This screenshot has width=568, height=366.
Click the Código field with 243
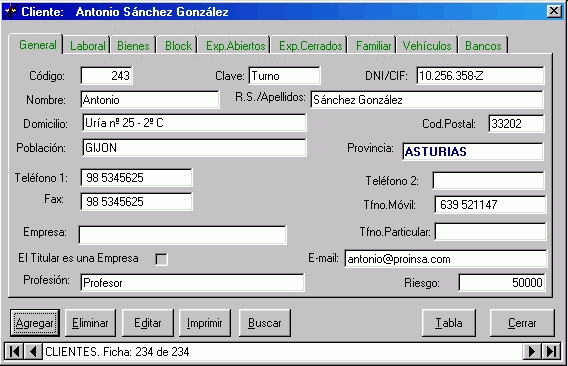point(106,76)
